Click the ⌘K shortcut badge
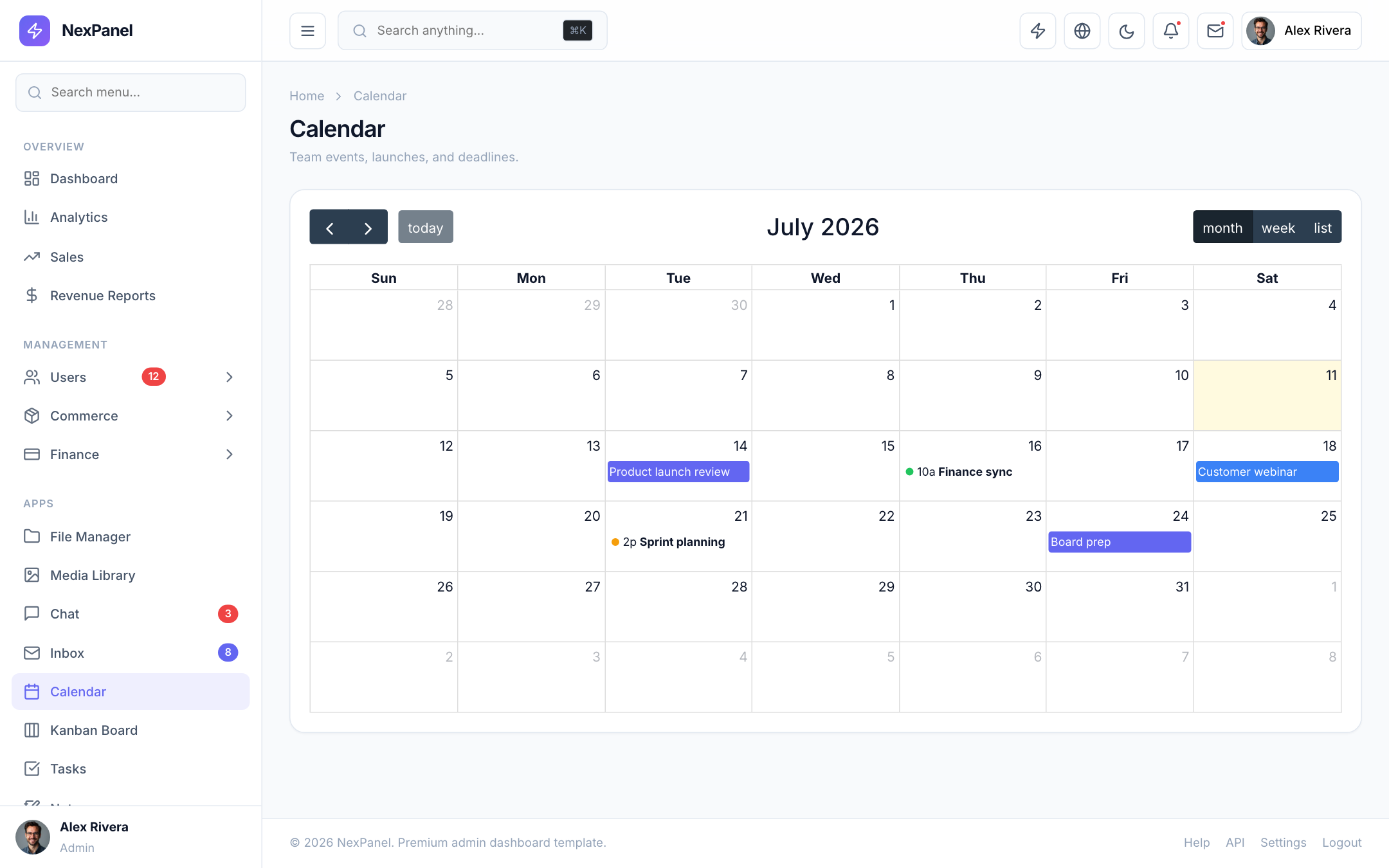Image resolution: width=1389 pixels, height=868 pixels. point(577,30)
